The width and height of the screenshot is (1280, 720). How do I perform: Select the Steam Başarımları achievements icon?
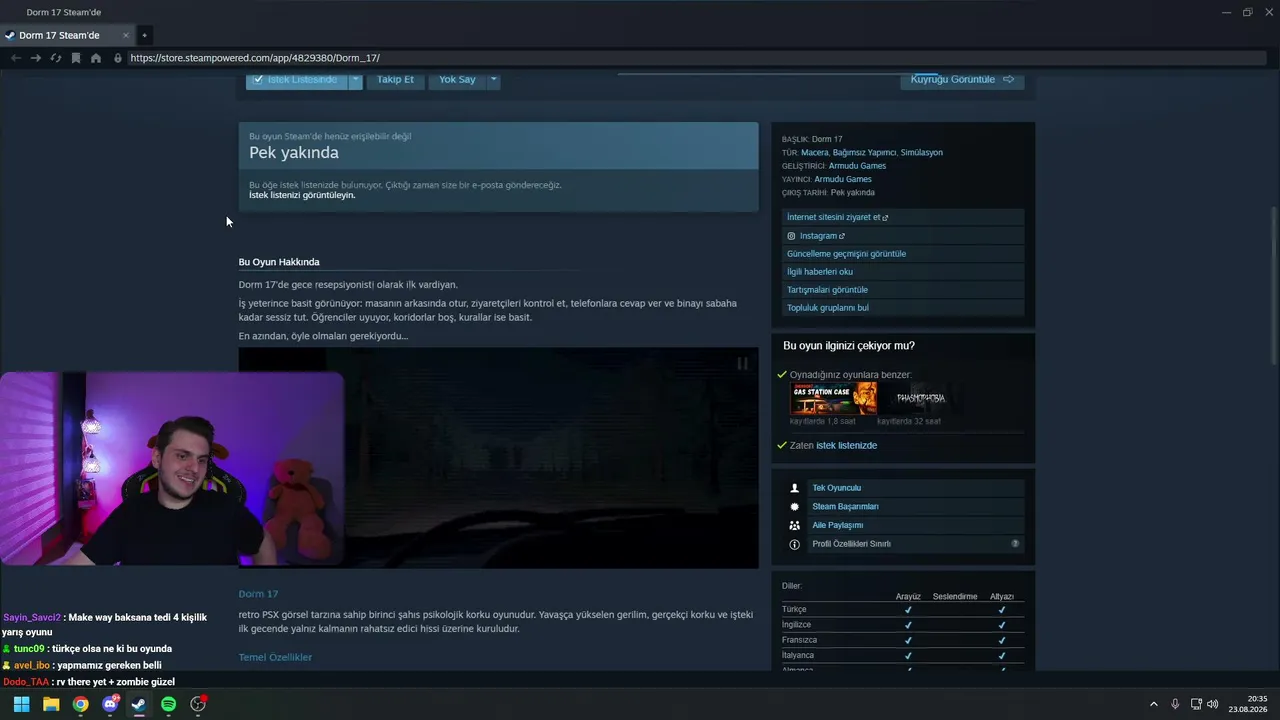pos(795,507)
